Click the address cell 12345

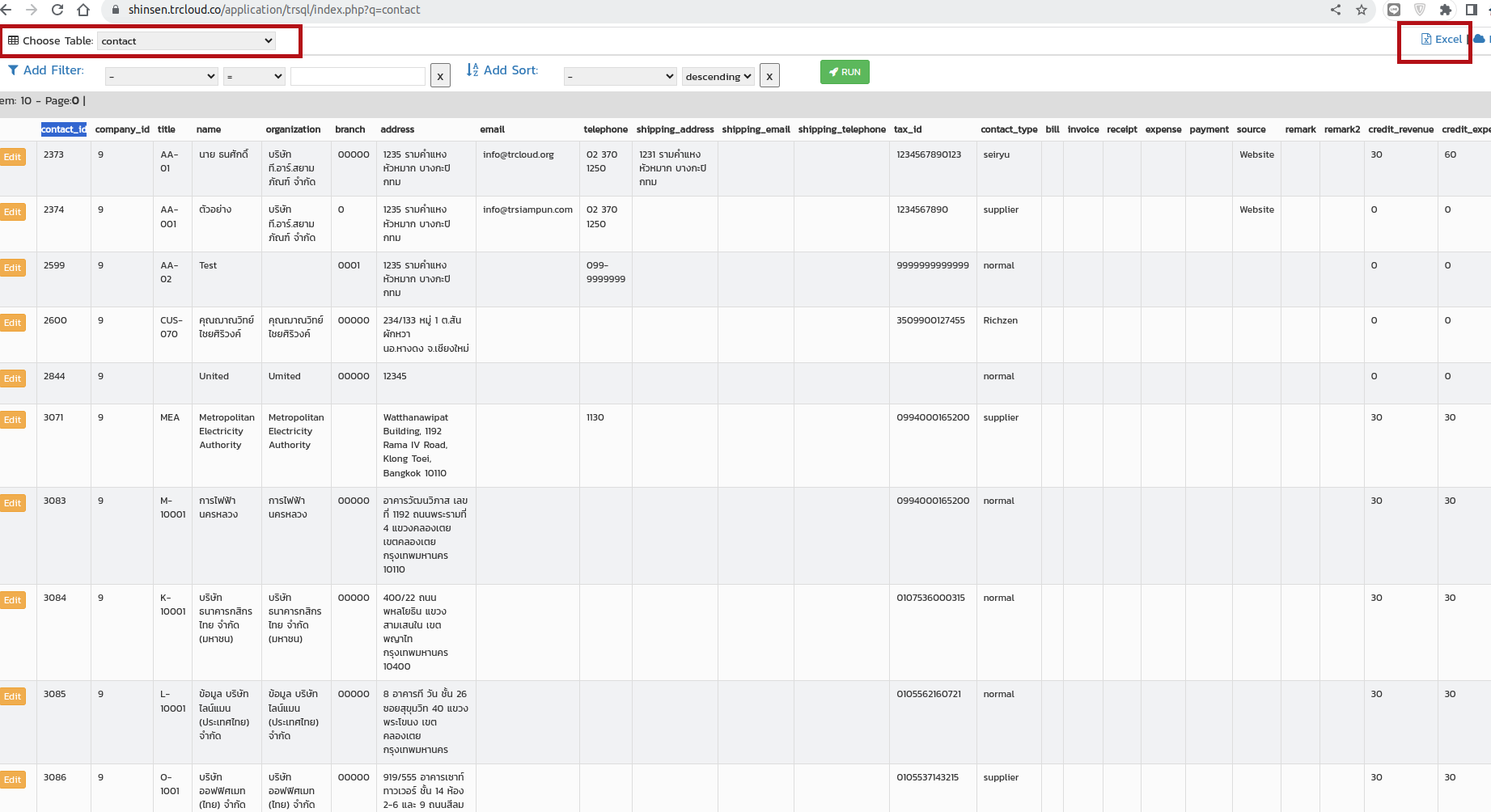coord(395,376)
